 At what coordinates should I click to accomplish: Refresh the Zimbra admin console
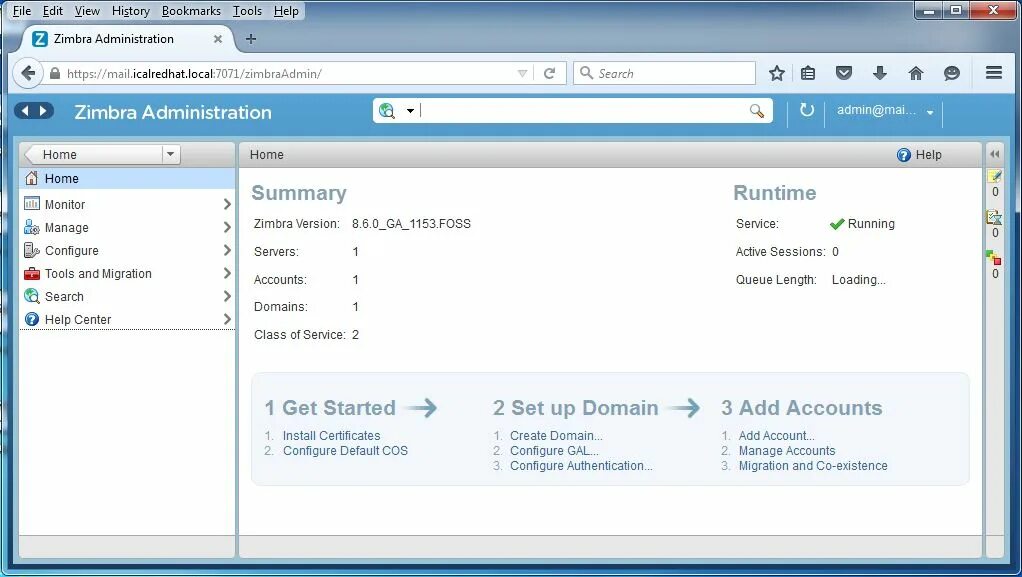click(807, 110)
